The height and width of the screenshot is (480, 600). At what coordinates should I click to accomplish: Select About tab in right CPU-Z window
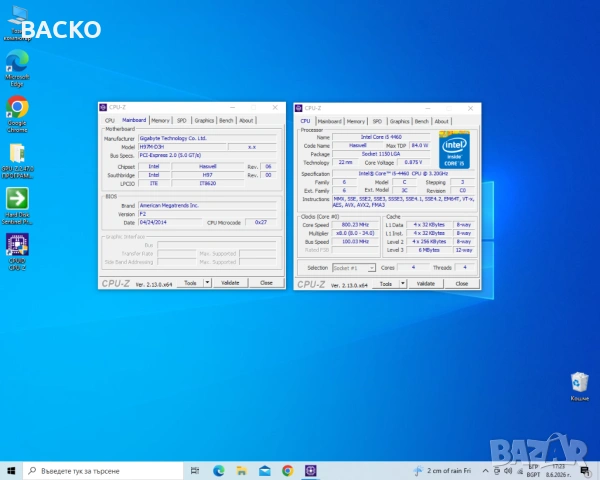click(442, 121)
